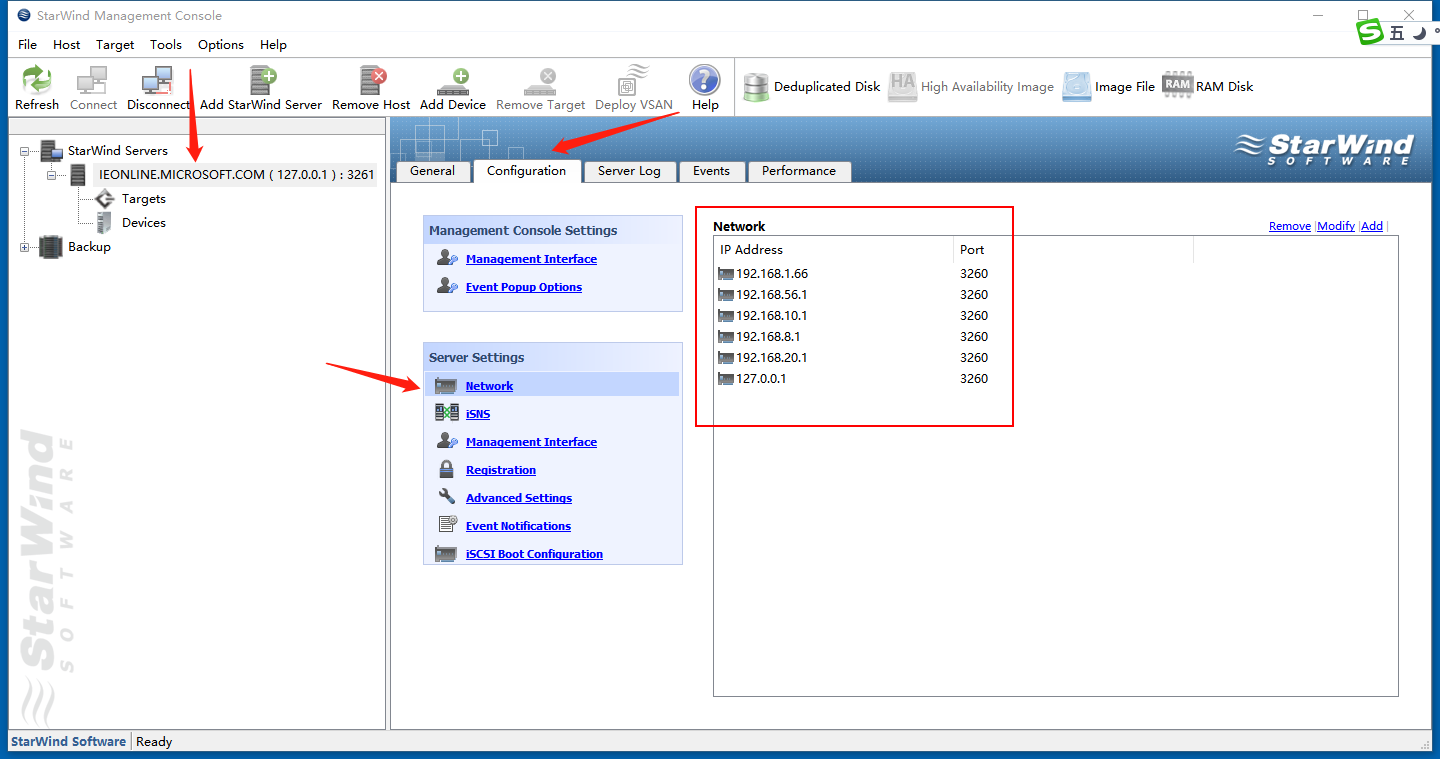The image size is (1440, 759).
Task: Click the iSNS icon in Server Settings
Action: 447,413
